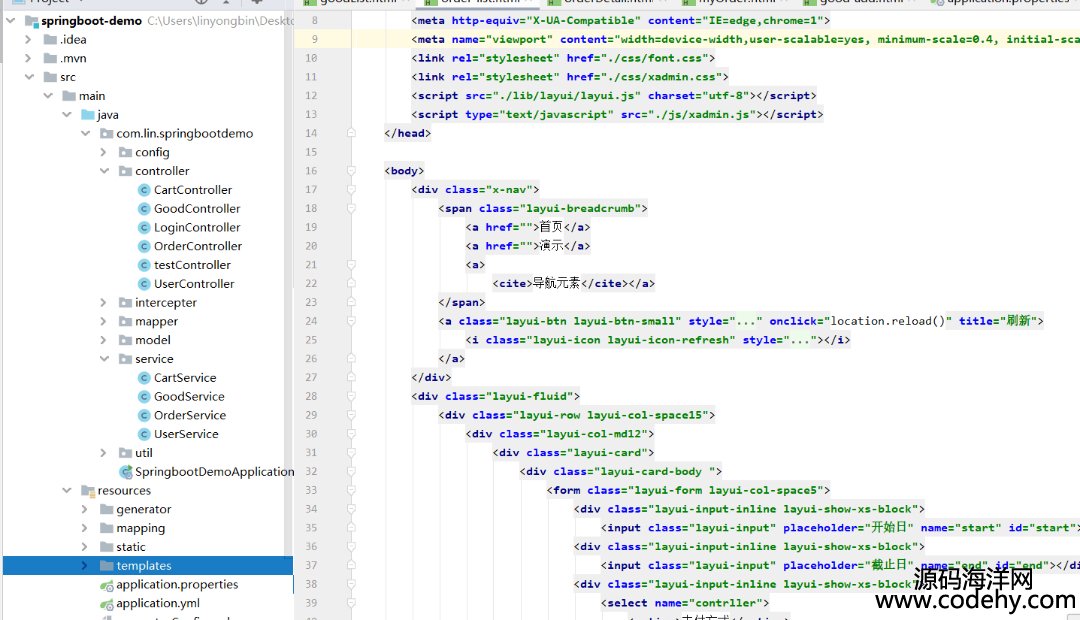This screenshot has width=1080, height=620.
Task: Click the mapper package icon
Action: [125, 321]
